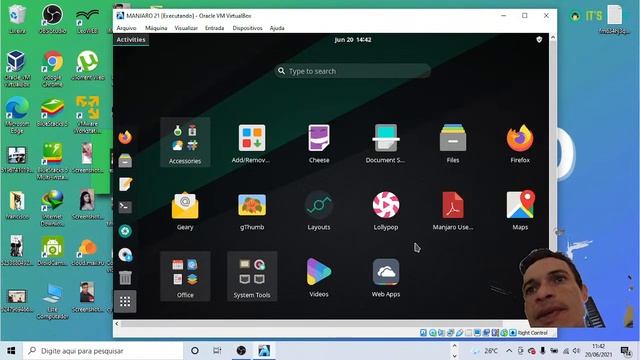Viewport: 640px width, 360px height.
Task: Click the Activities button
Action: 131,40
